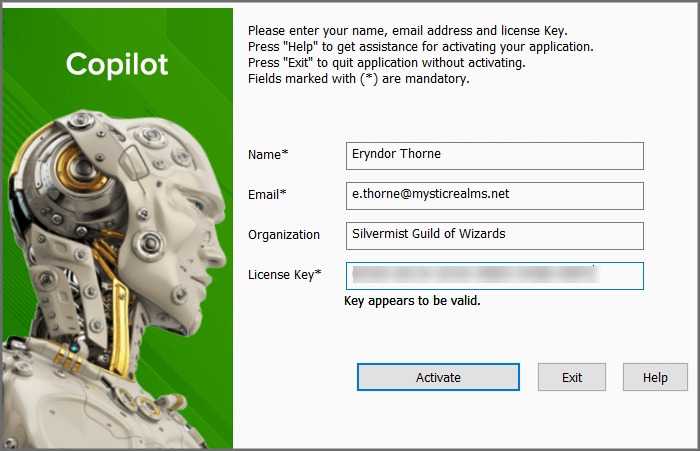Click the Name* label

tap(268, 155)
